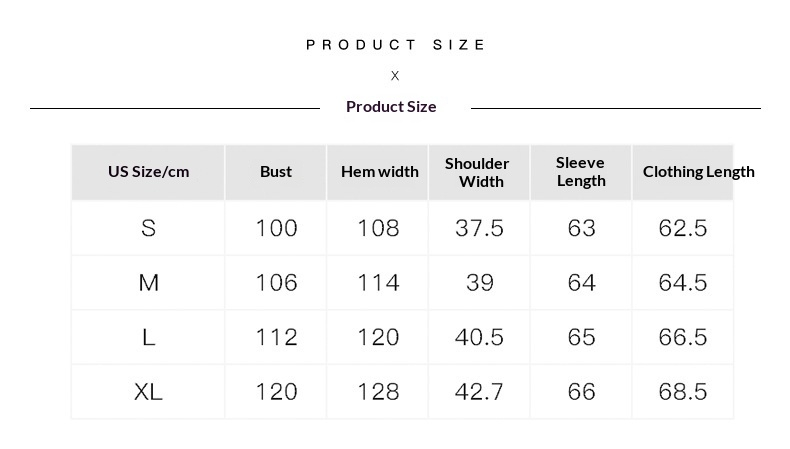This screenshot has height=449, width=790.
Task: Select clothing length value 62.5 for size S
Action: 683,228
